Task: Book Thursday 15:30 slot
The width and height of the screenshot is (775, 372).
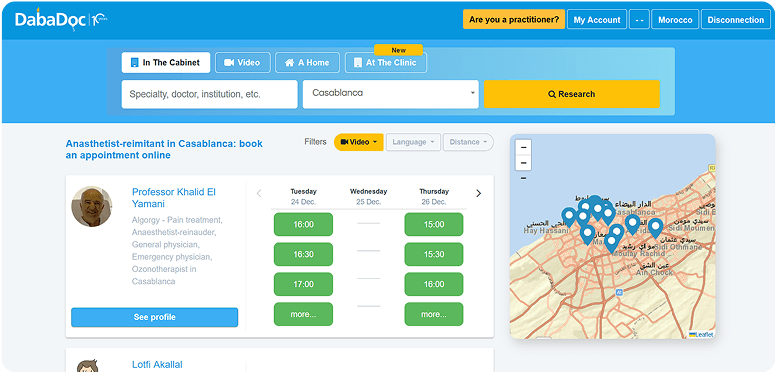Action: pos(434,254)
